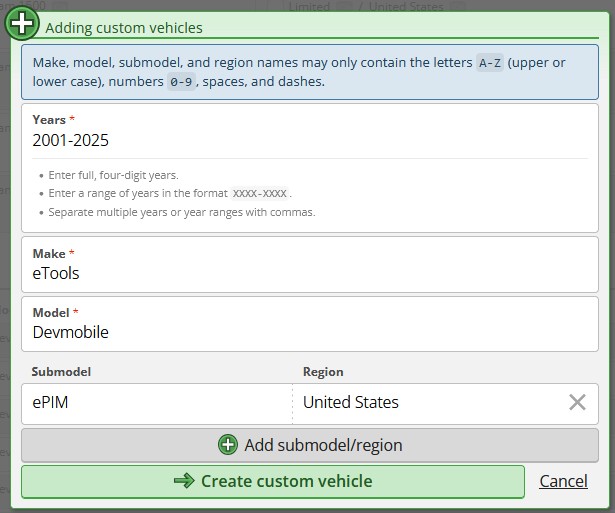Click the Region column header
The height and width of the screenshot is (513, 615).
323,372
